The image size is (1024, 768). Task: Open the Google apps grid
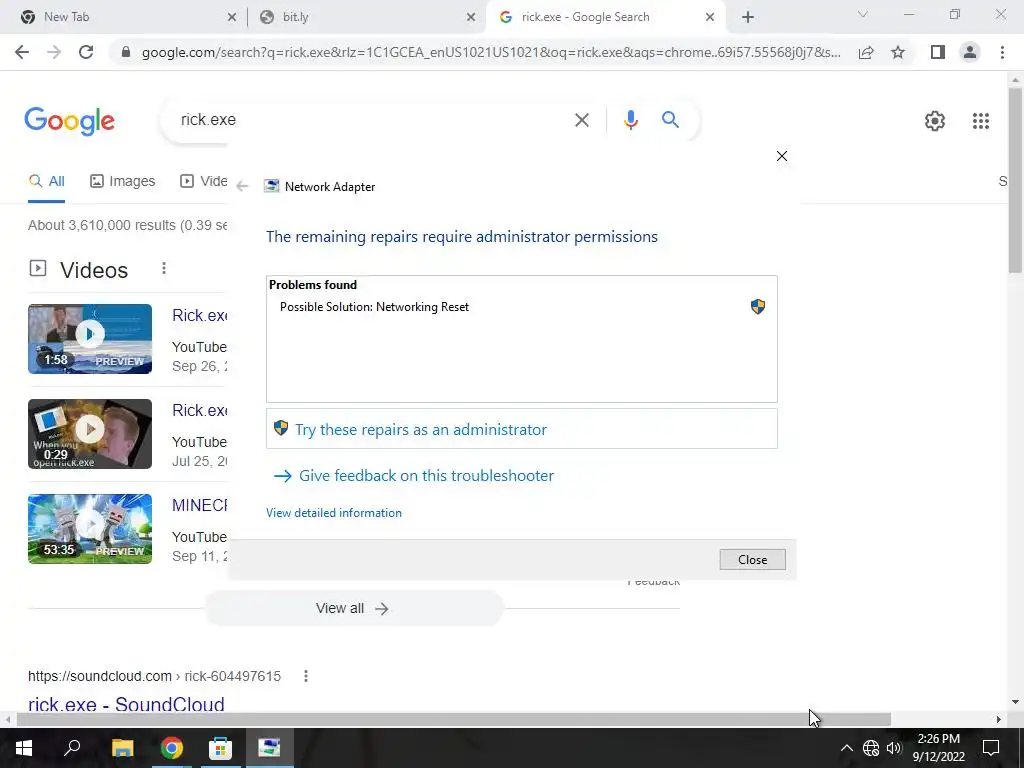(x=980, y=121)
